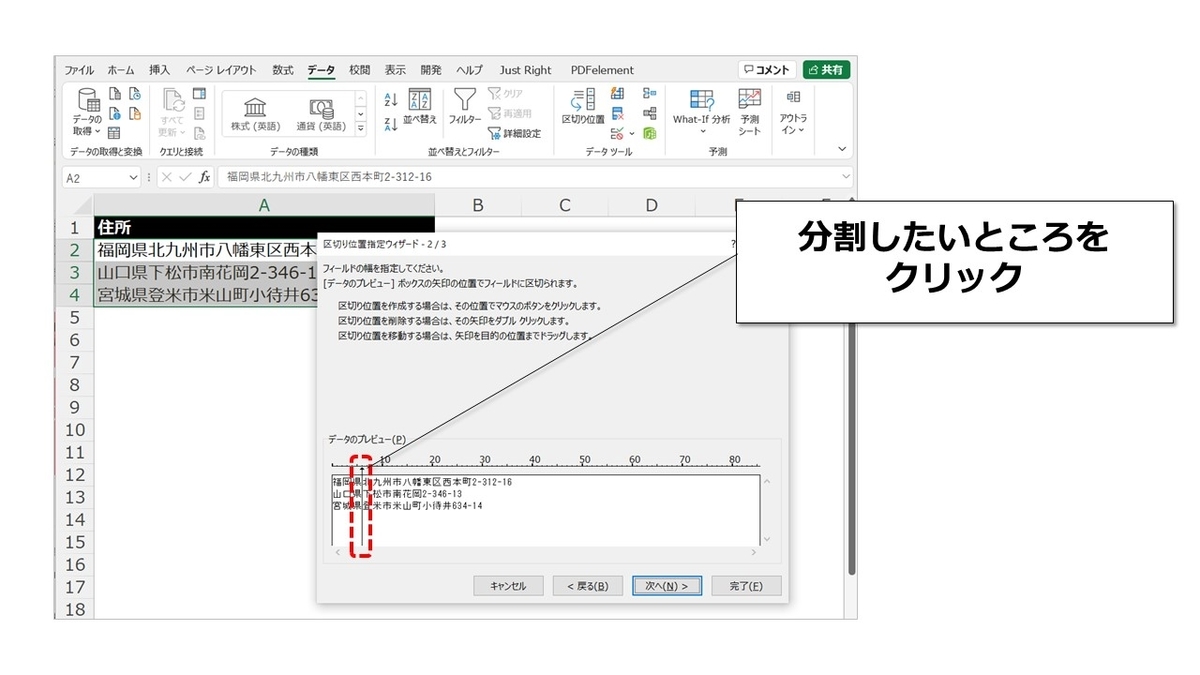Open the ファイル tab
Image resolution: width=1200 pixels, height=675 pixels.
click(x=79, y=70)
